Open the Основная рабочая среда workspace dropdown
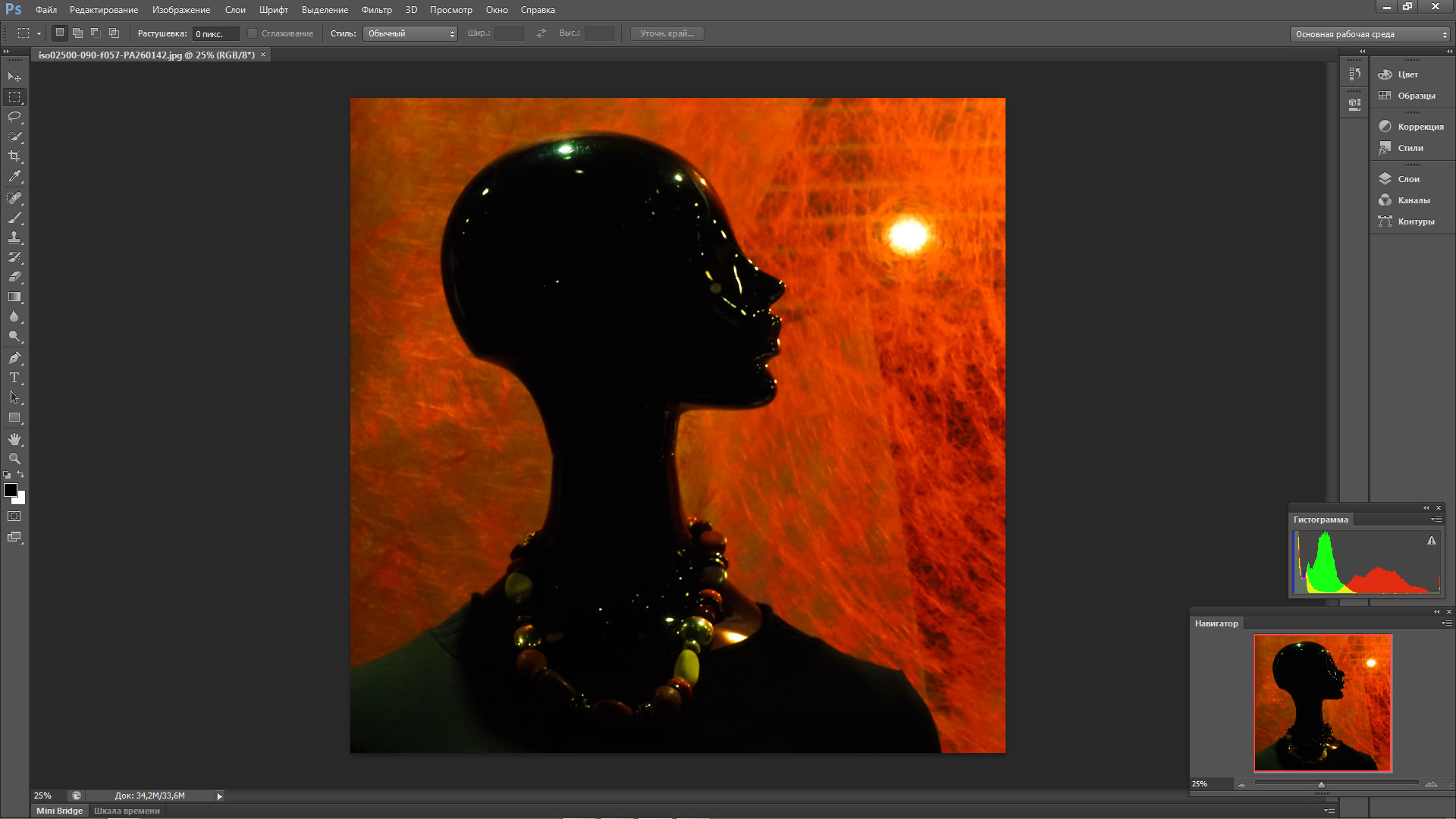Viewport: 1456px width, 819px height. (1370, 34)
